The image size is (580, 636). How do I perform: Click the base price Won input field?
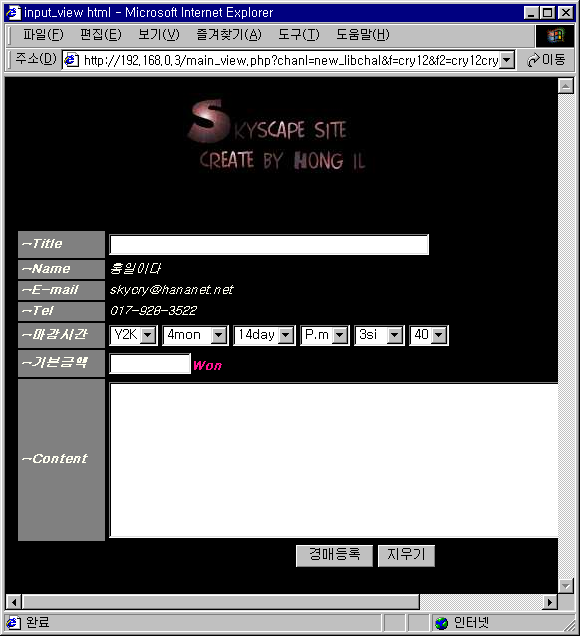tap(150, 363)
